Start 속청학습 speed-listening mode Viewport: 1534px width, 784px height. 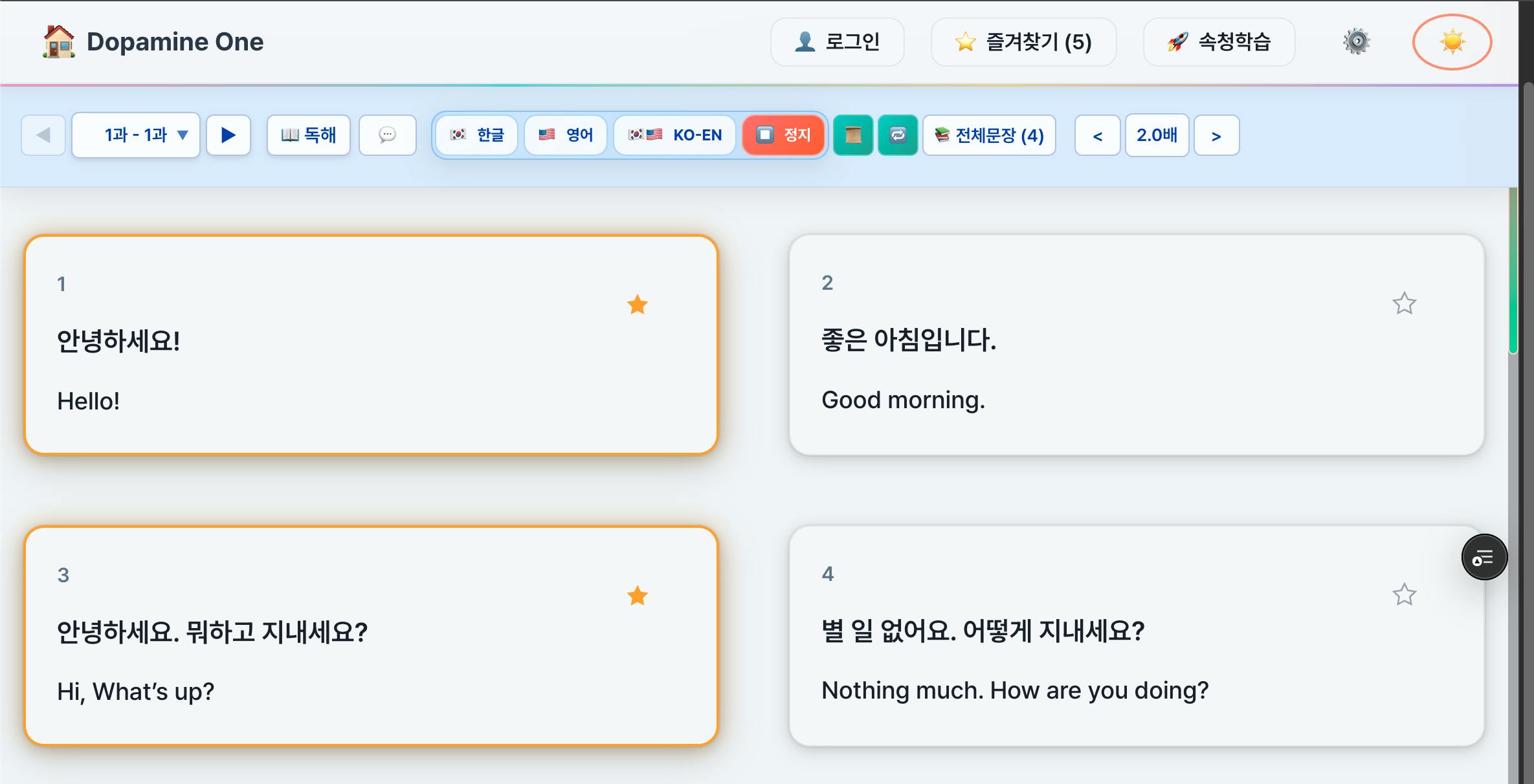point(1219,42)
